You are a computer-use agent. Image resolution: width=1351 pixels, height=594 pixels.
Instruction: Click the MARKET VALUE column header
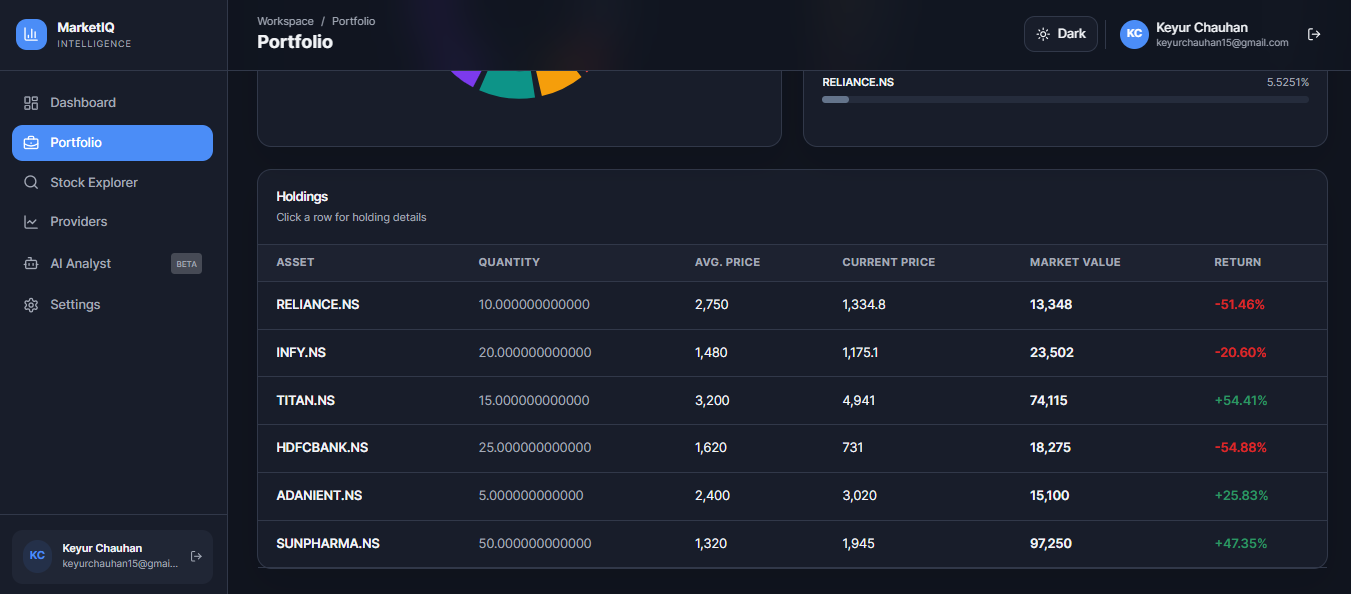pyautogui.click(x=1075, y=263)
